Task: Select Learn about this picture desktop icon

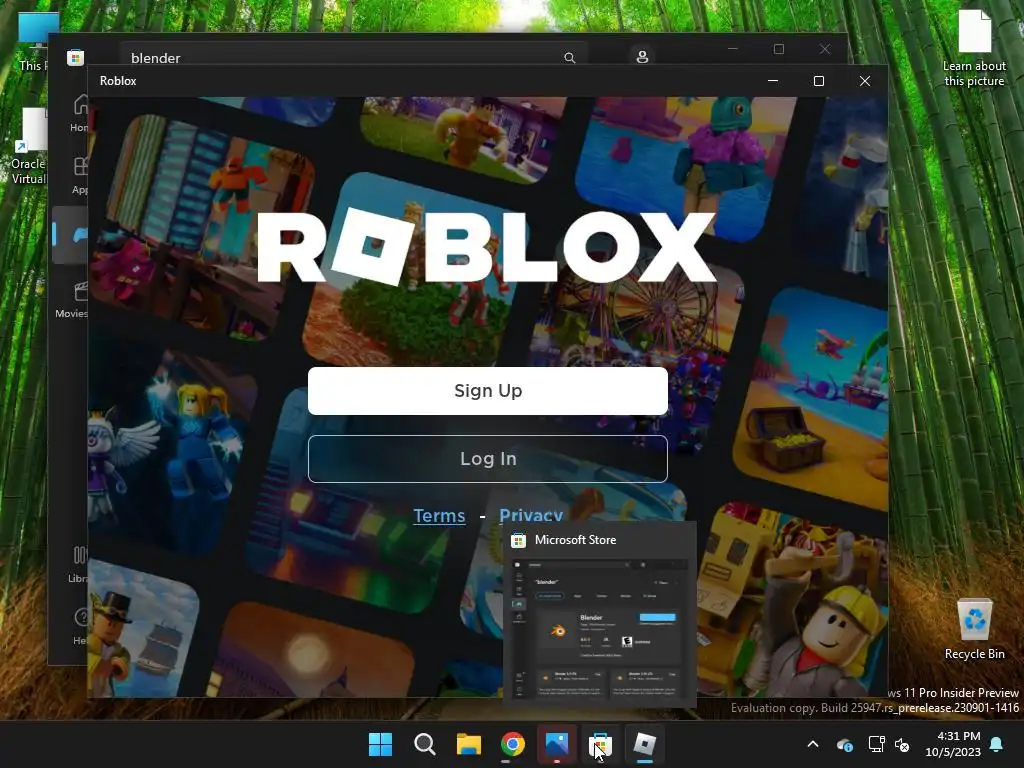Action: (974, 49)
